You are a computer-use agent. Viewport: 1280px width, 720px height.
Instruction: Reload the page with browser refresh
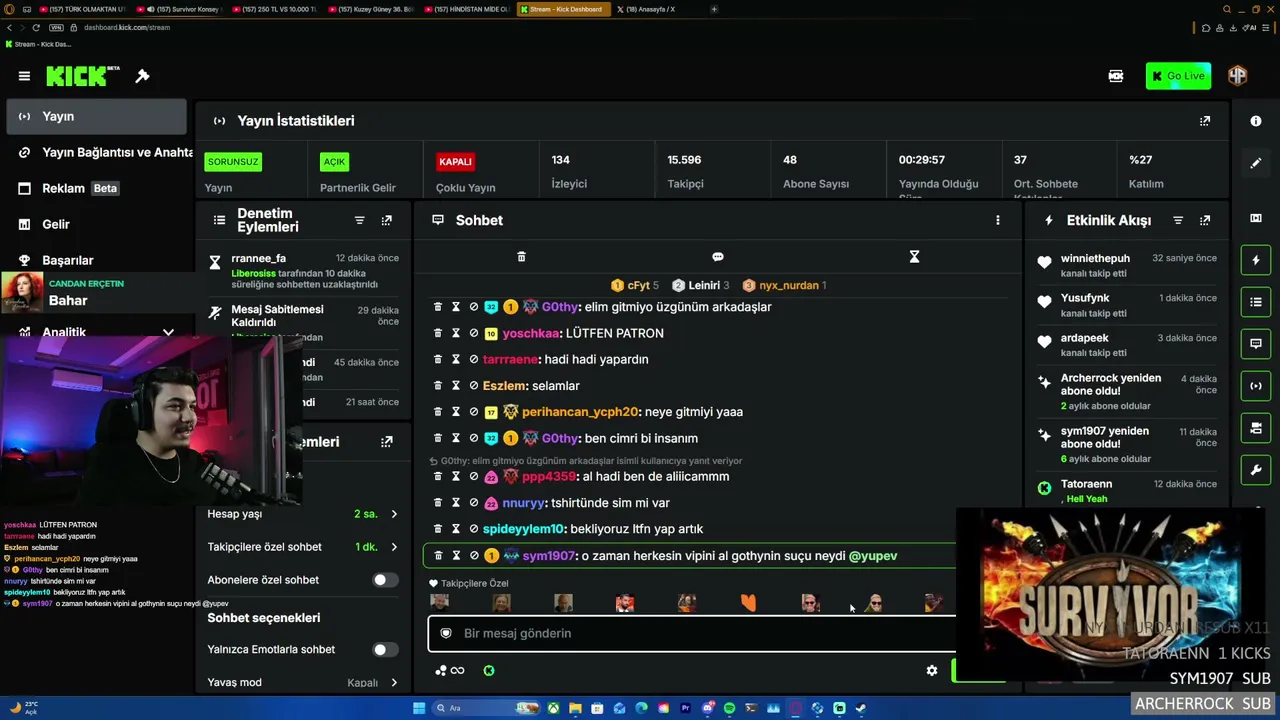click(37, 27)
